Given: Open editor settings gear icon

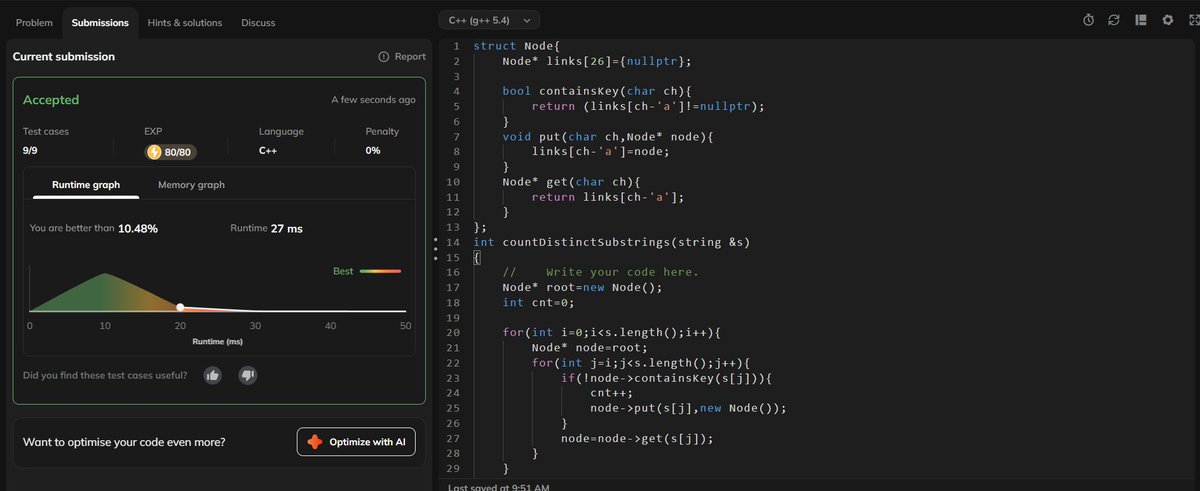Looking at the screenshot, I should [x=1167, y=20].
